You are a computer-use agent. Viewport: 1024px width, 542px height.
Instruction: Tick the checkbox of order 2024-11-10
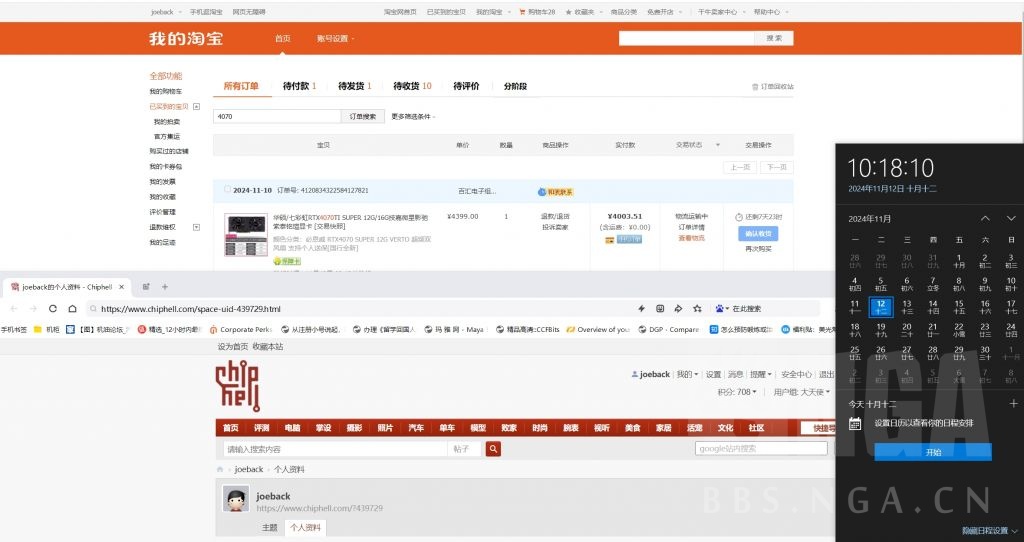tap(227, 189)
